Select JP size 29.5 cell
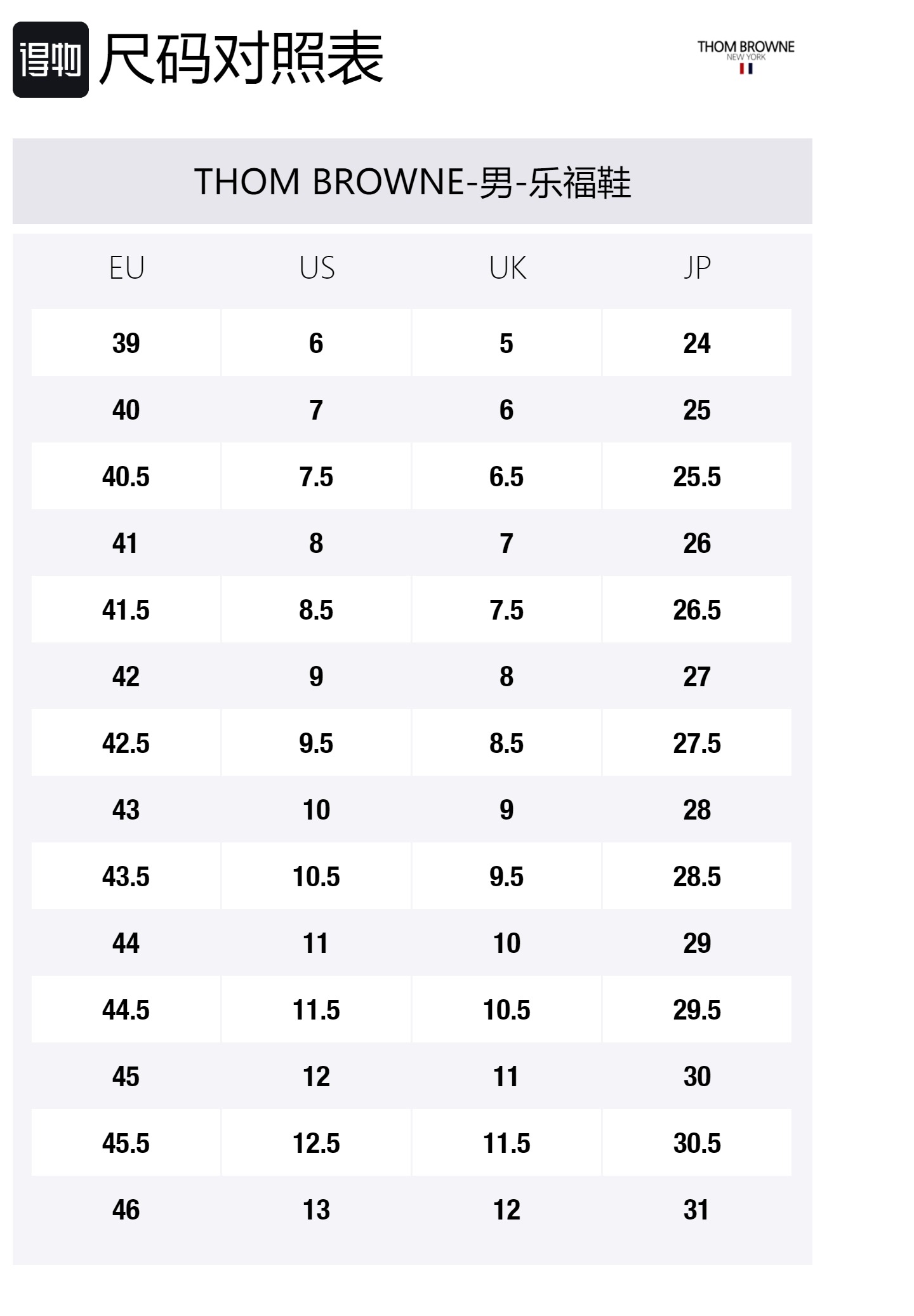The width and height of the screenshot is (914, 1316). (x=697, y=1010)
